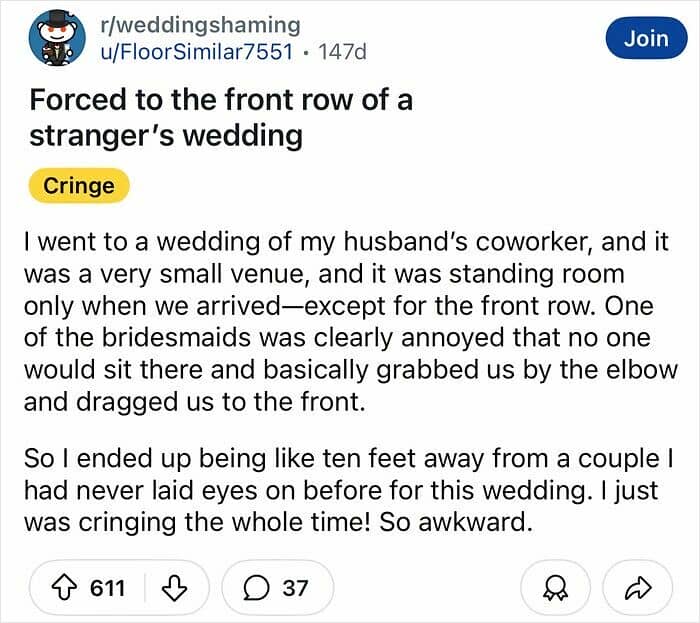View the profile of u/FloorSimilar7551

[x=196, y=52]
